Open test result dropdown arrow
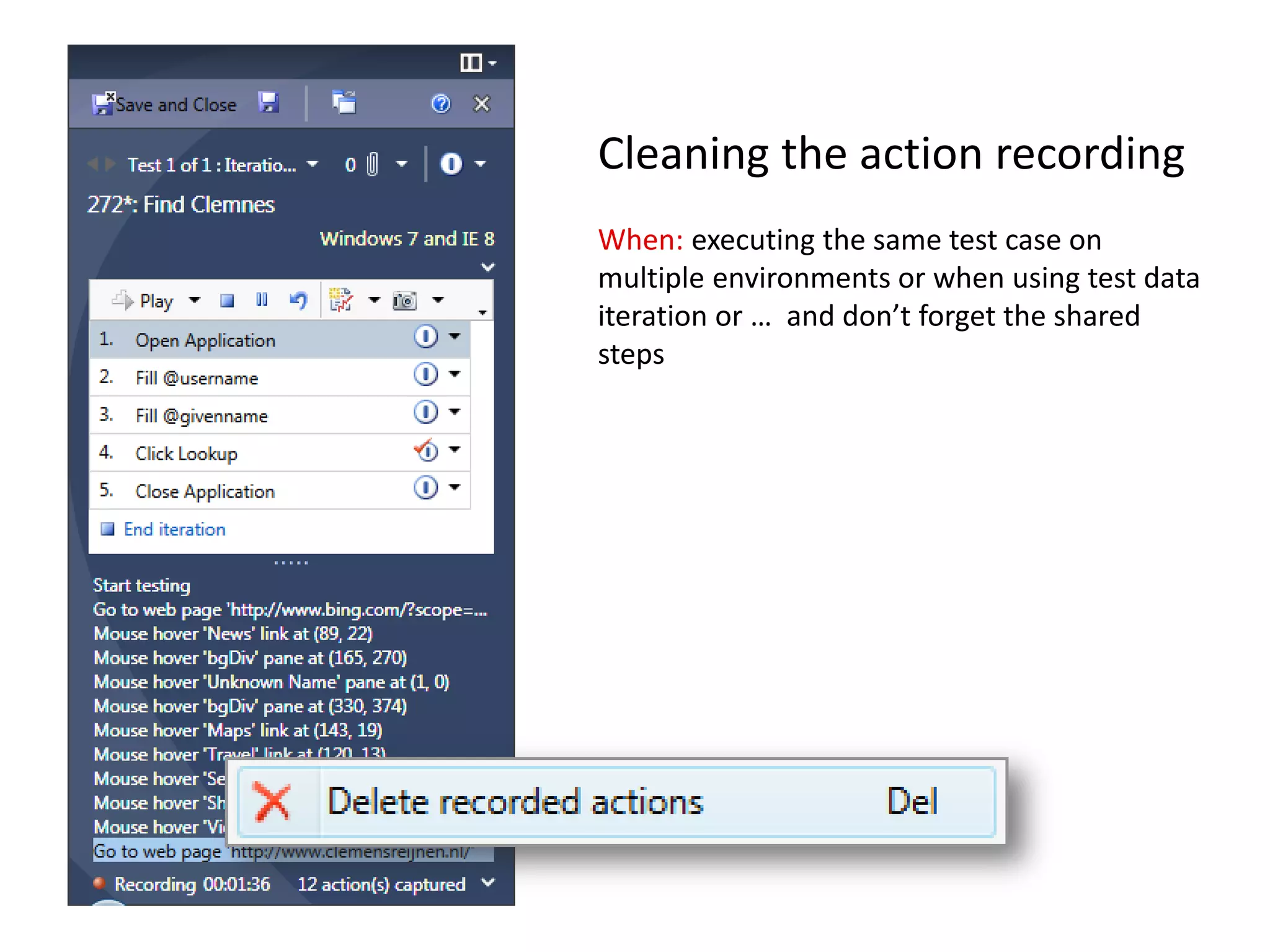Viewport: 1270px width, 952px height. coord(481,164)
